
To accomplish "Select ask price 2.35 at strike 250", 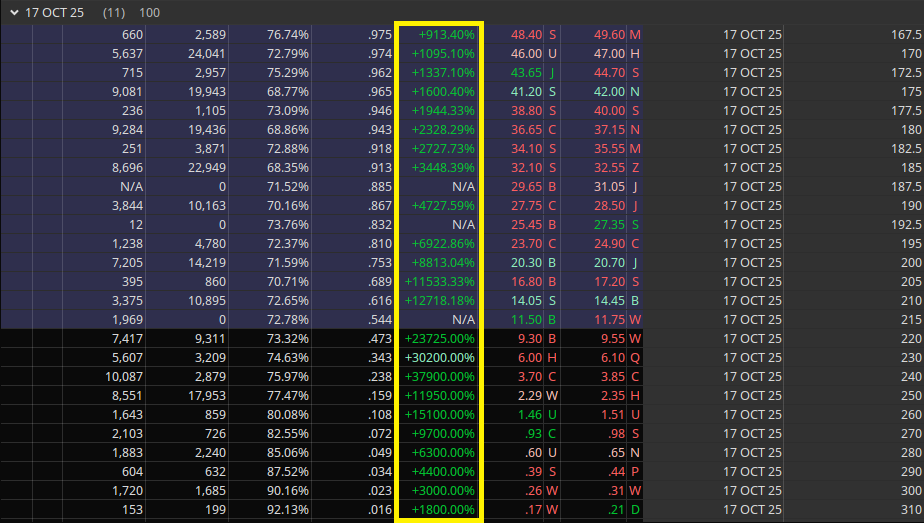I will click(611, 395).
